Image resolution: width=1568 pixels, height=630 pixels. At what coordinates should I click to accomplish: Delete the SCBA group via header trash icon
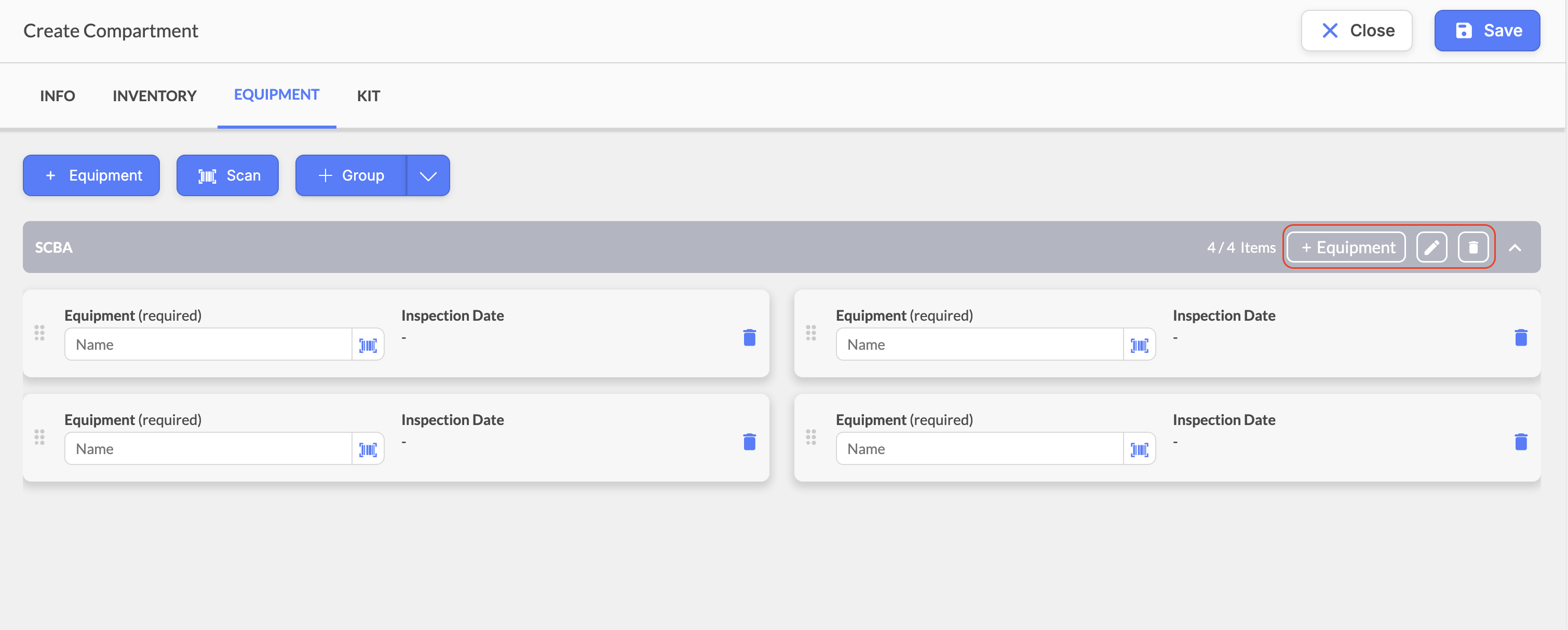1472,247
